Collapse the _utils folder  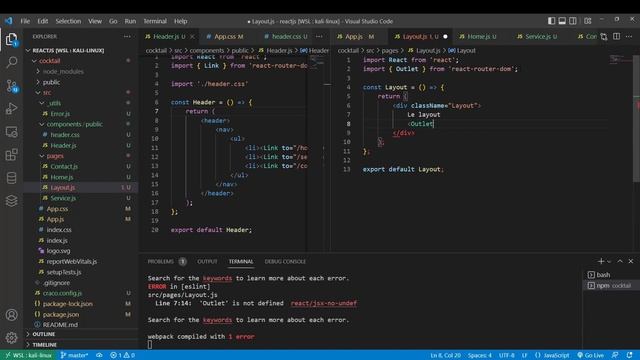81,103
